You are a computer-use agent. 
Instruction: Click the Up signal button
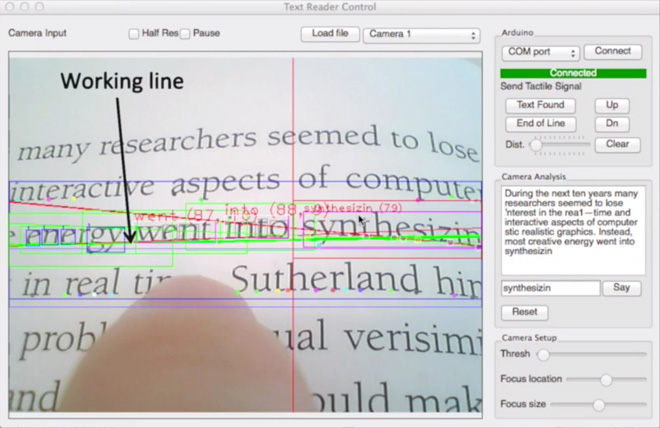pyautogui.click(x=611, y=105)
